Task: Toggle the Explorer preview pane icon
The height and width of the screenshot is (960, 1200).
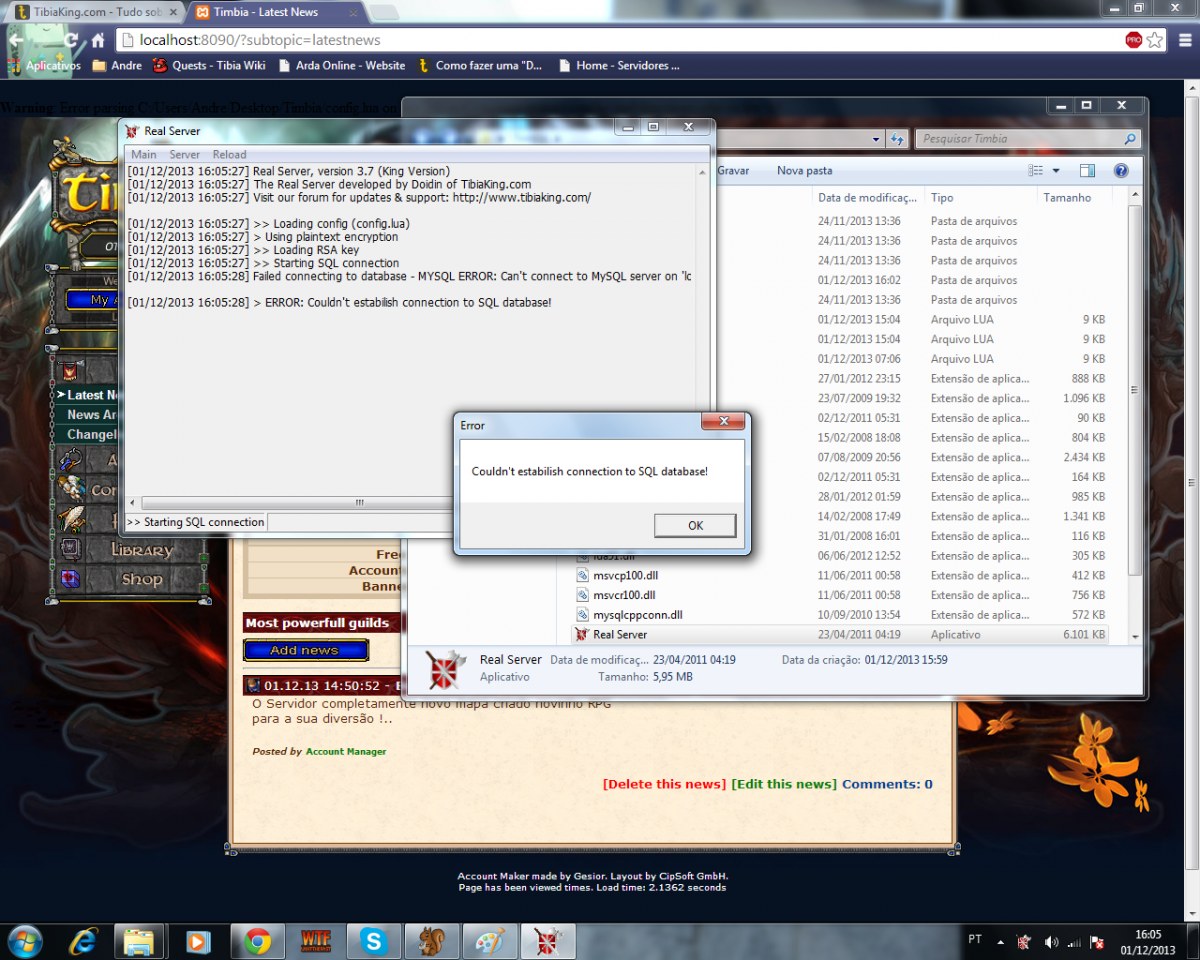Action: pos(1087,171)
